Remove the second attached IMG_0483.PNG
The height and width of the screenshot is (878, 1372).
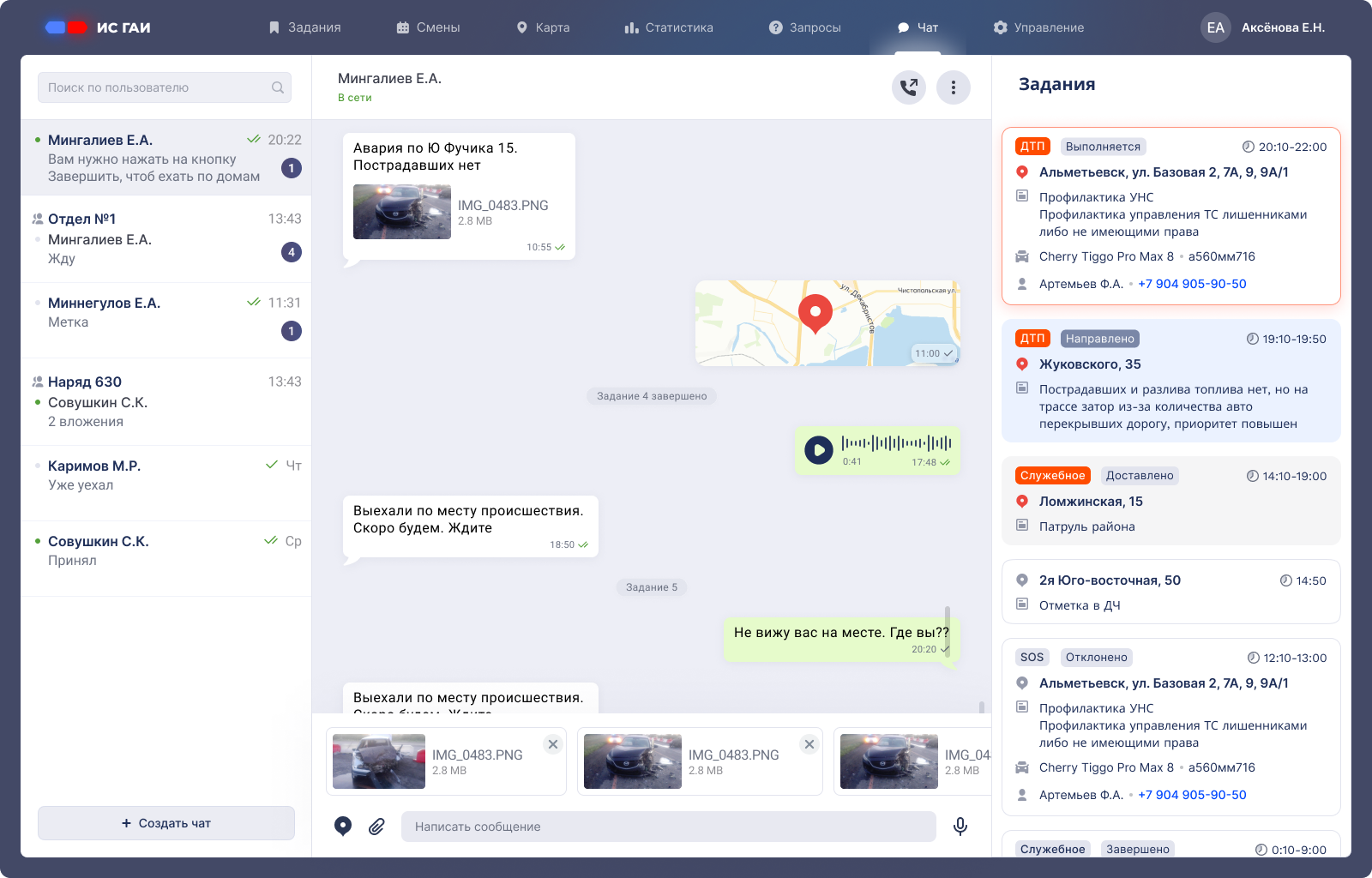(809, 744)
